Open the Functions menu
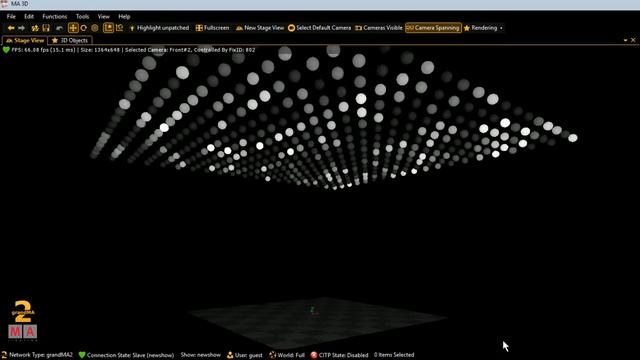The height and width of the screenshot is (360, 640). click(x=54, y=17)
